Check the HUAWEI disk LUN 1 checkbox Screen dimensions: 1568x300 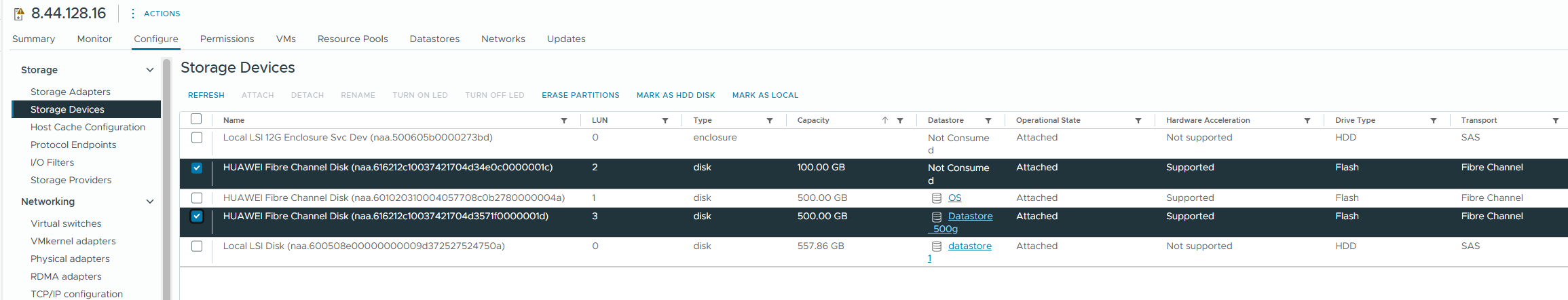click(197, 198)
